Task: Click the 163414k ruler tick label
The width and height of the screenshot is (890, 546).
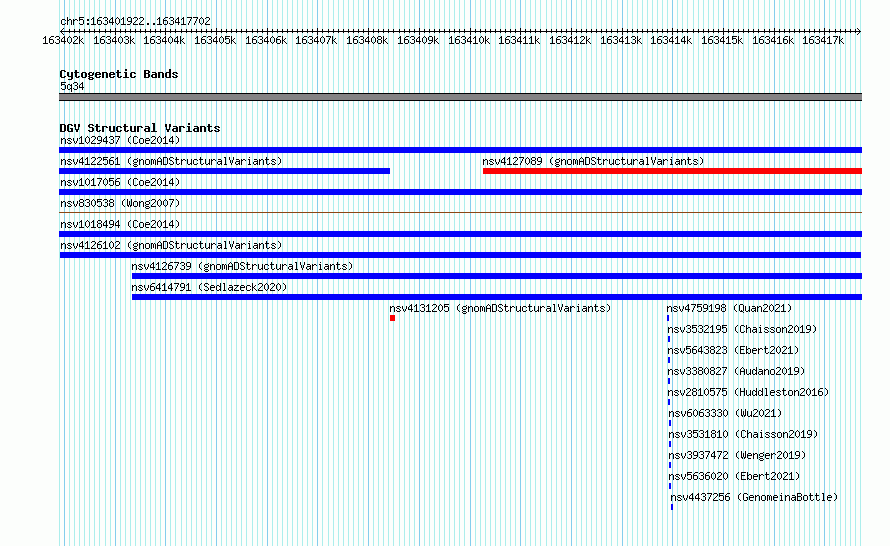Action: tap(671, 40)
